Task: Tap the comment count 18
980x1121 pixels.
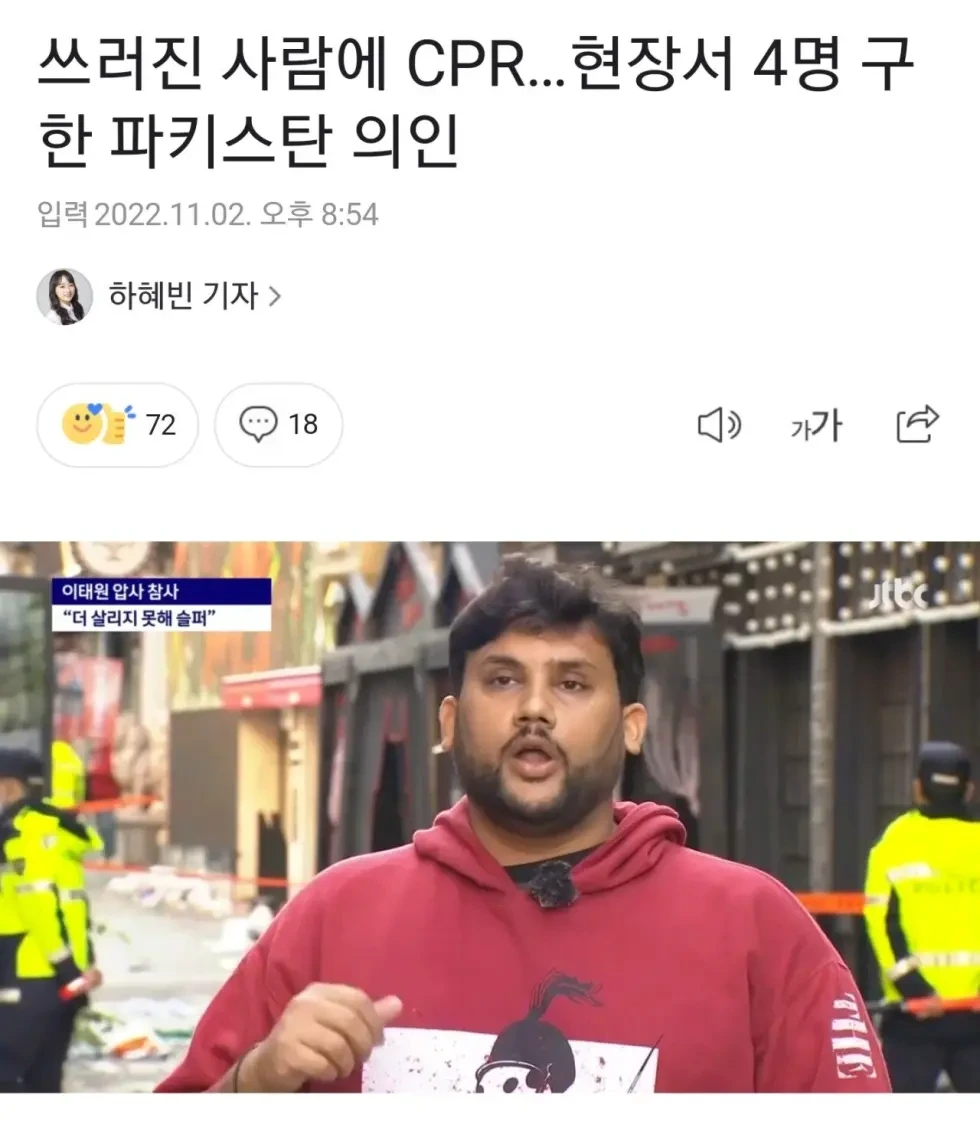Action: coord(303,425)
